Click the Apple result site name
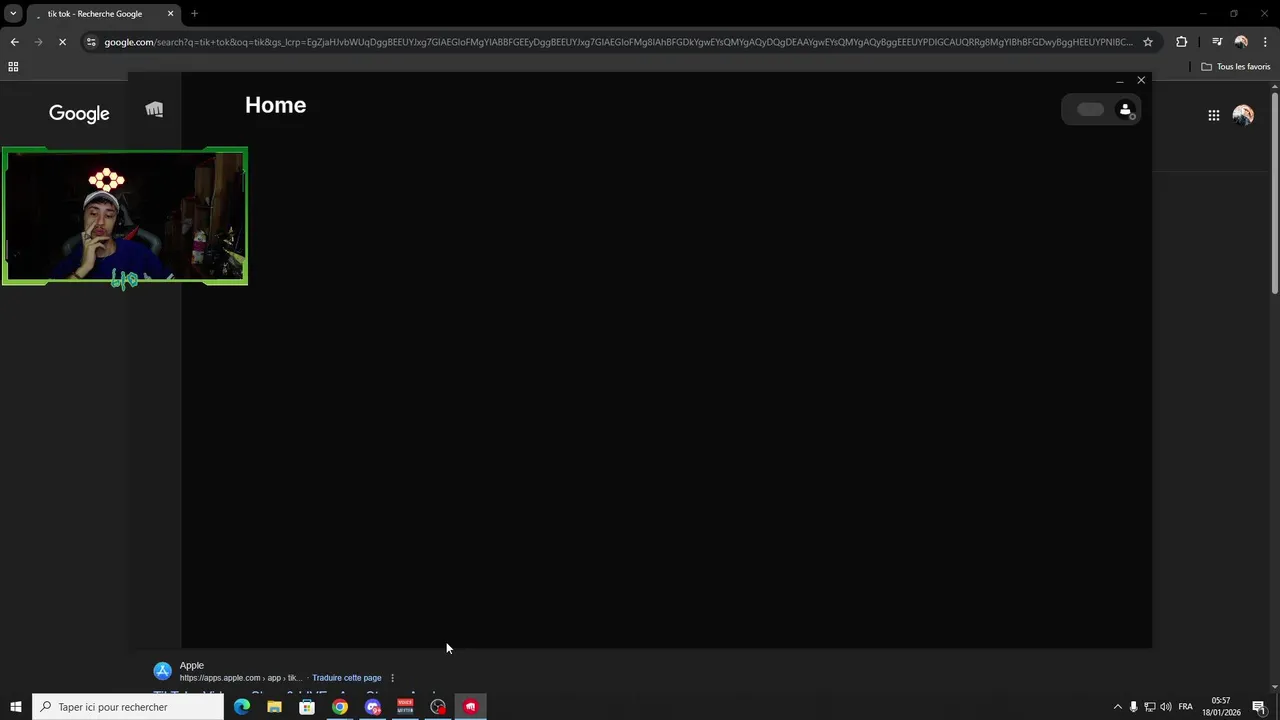 tap(192, 665)
